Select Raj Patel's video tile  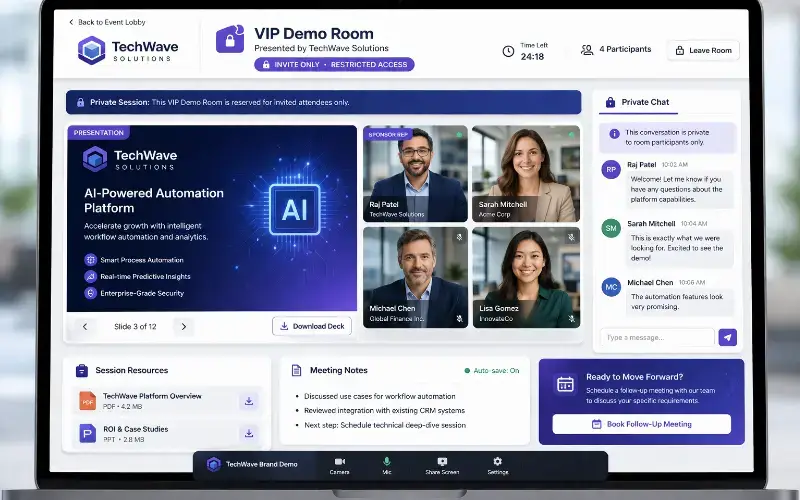[x=415, y=173]
